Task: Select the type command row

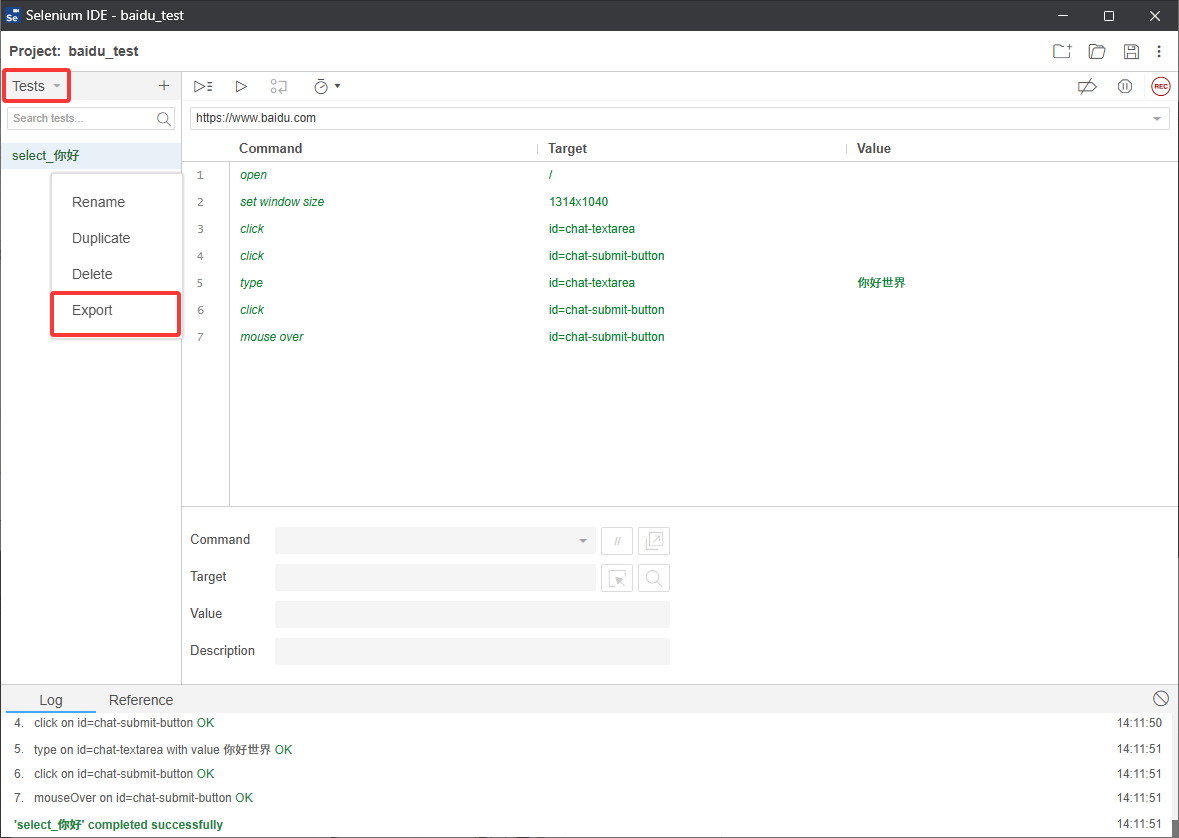Action: [680, 283]
